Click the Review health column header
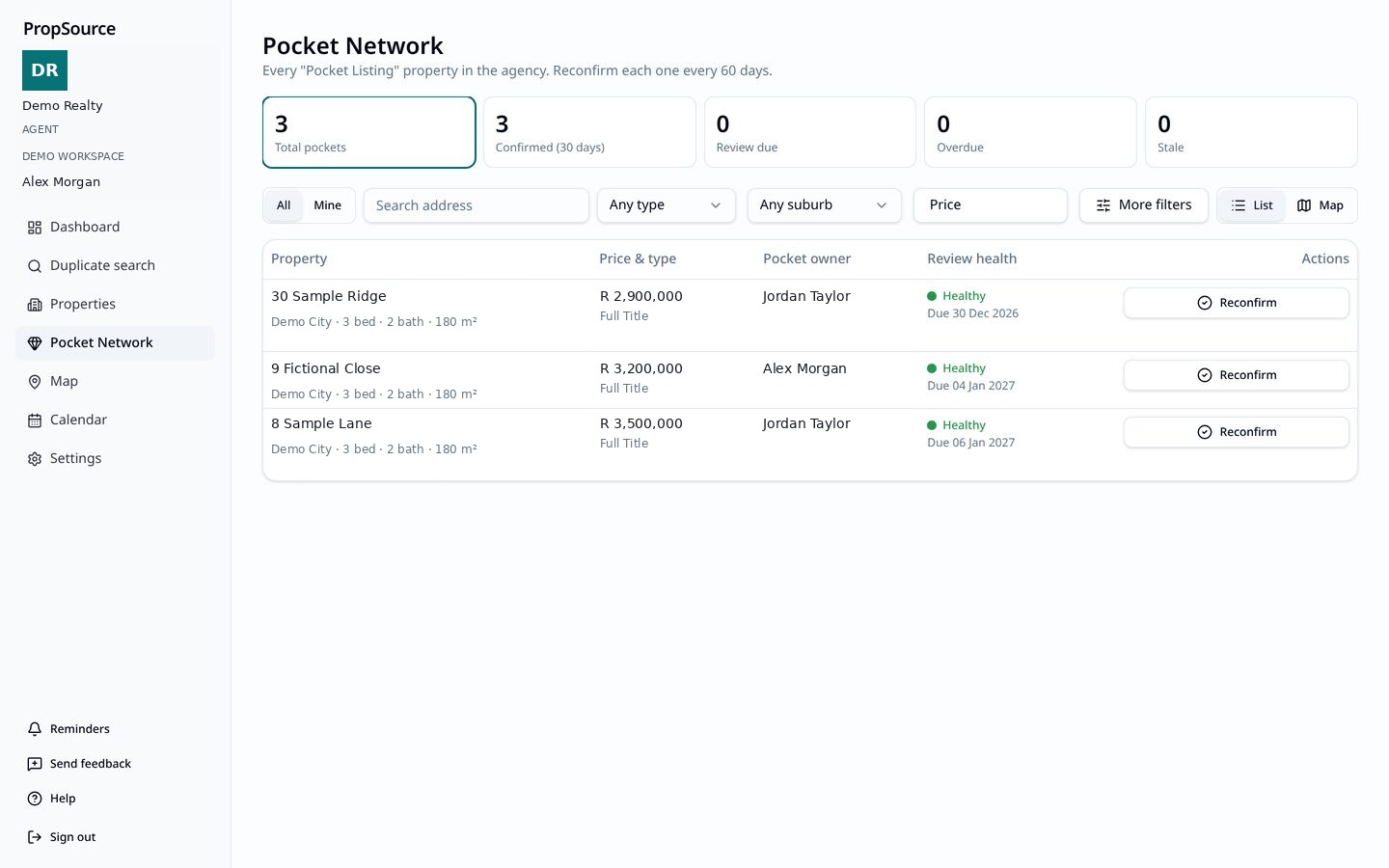This screenshot has width=1389, height=868. pos(972,258)
